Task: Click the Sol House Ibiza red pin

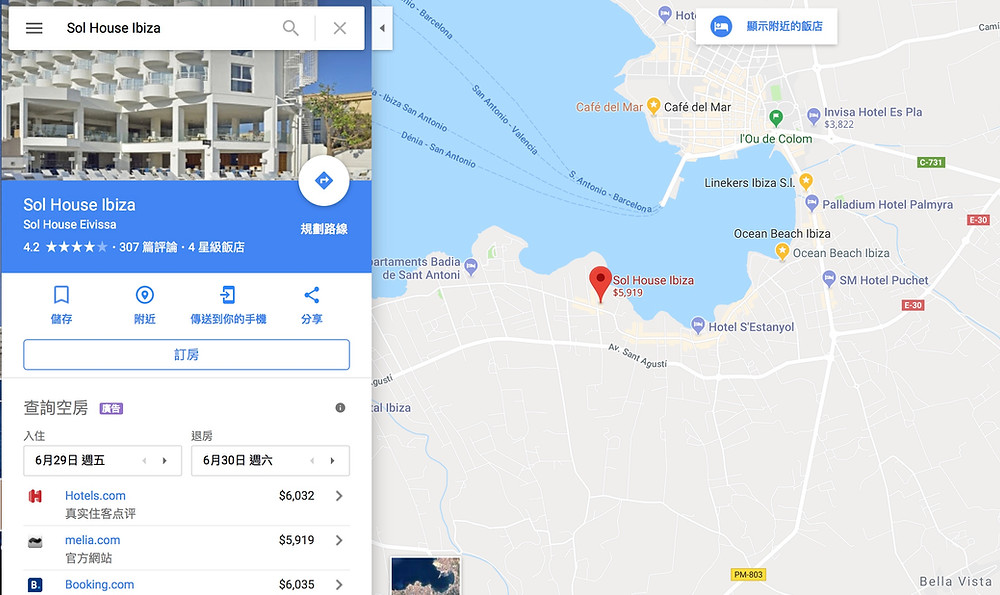Action: click(x=600, y=284)
